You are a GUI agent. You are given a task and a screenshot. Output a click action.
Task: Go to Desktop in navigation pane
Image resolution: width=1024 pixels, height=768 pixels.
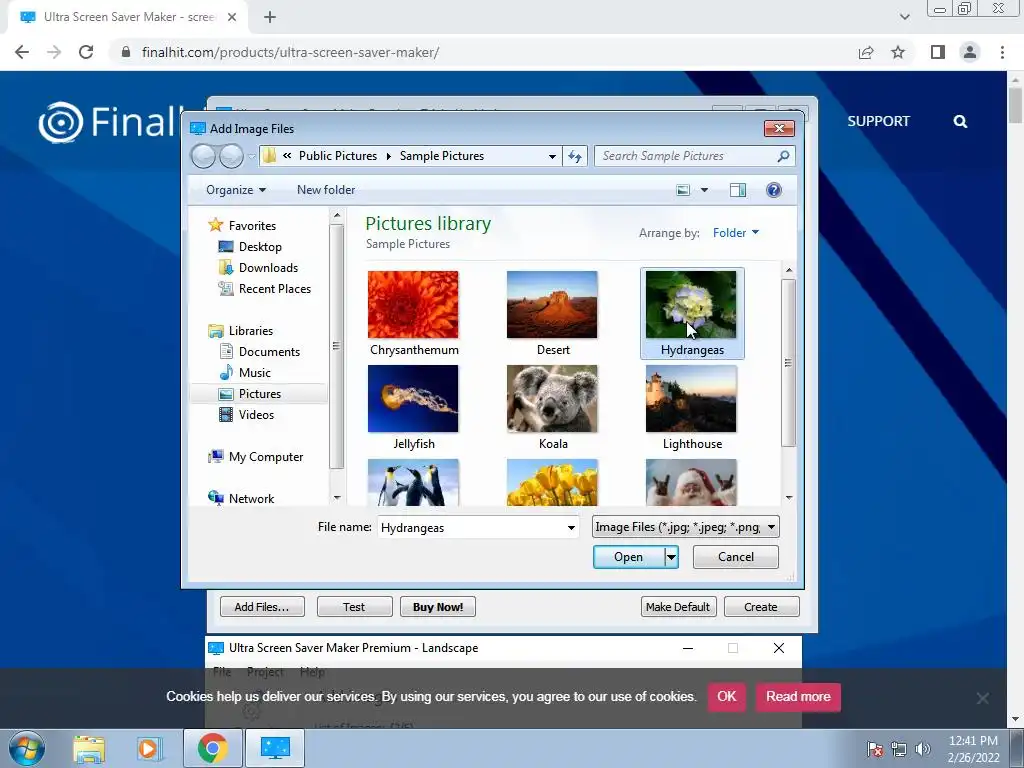[x=260, y=247]
